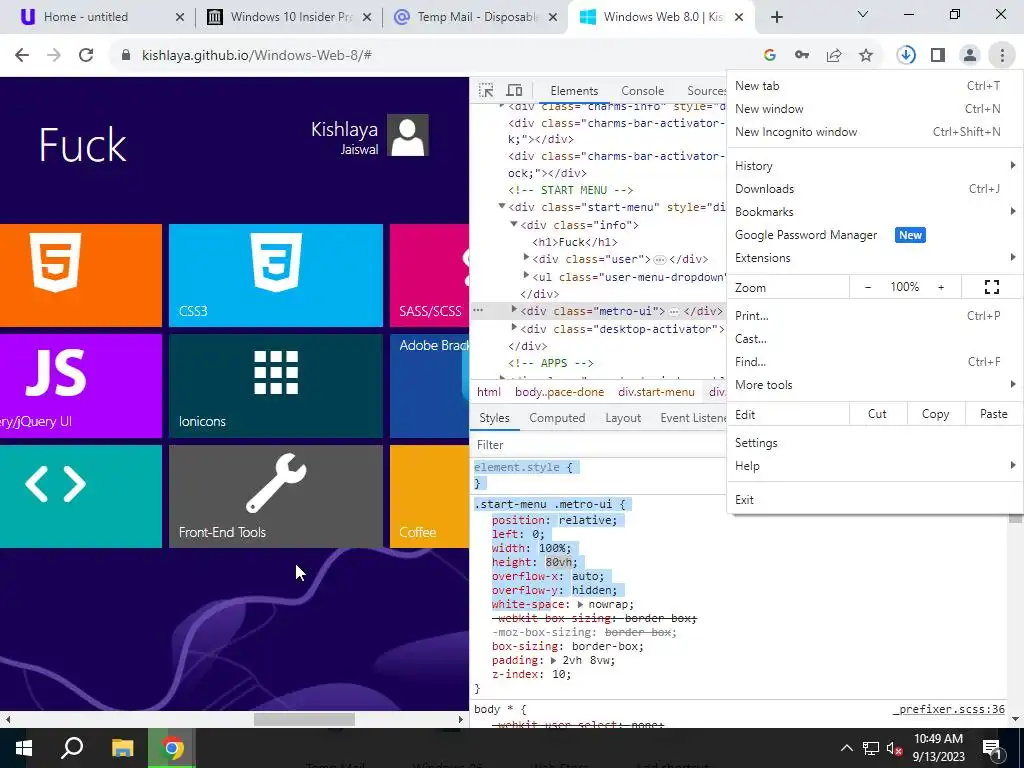Click the Zoom minus button
Viewport: 1024px width, 768px height.
868,287
